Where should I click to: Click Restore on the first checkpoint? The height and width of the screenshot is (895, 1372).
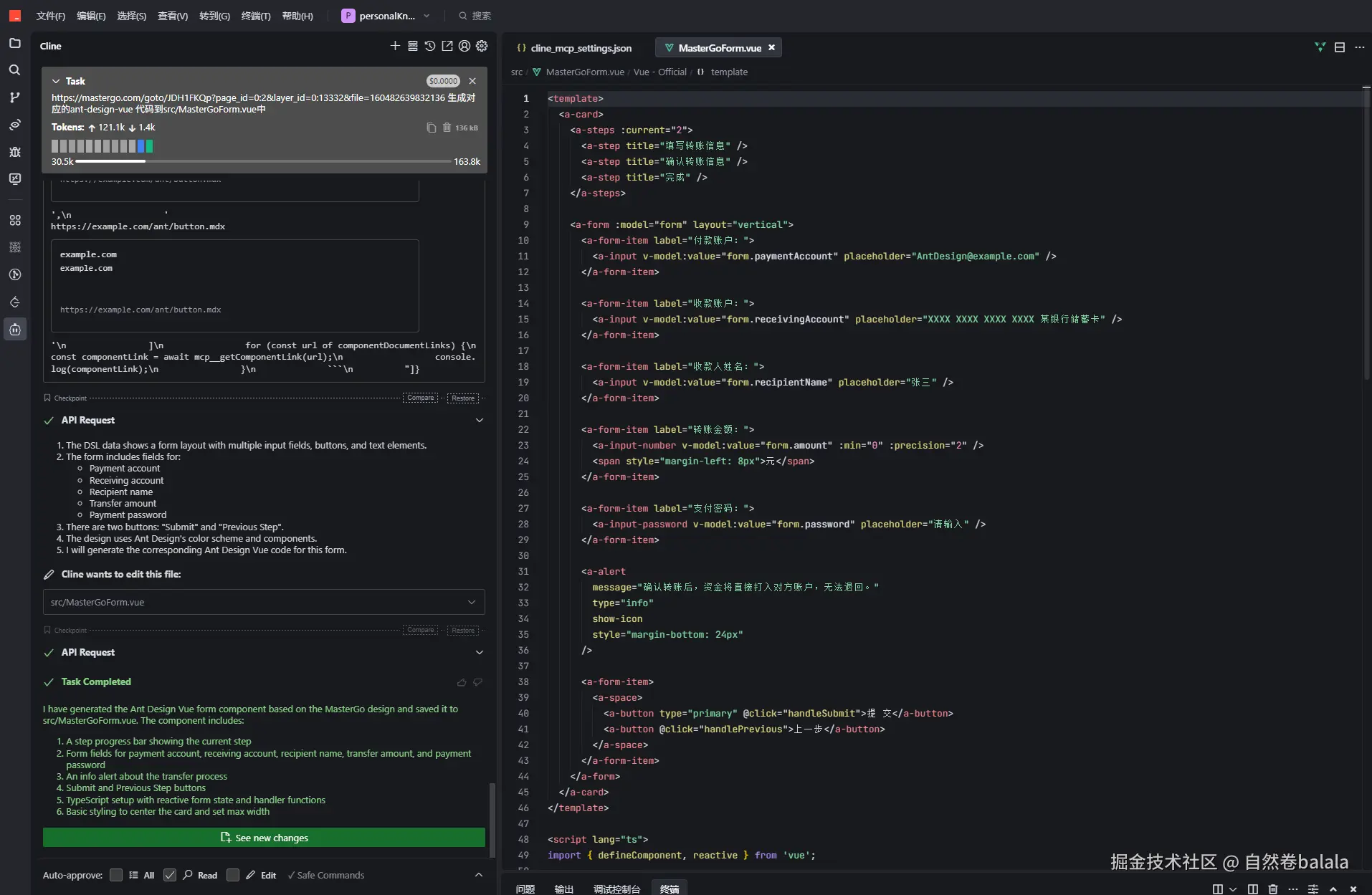[x=463, y=398]
